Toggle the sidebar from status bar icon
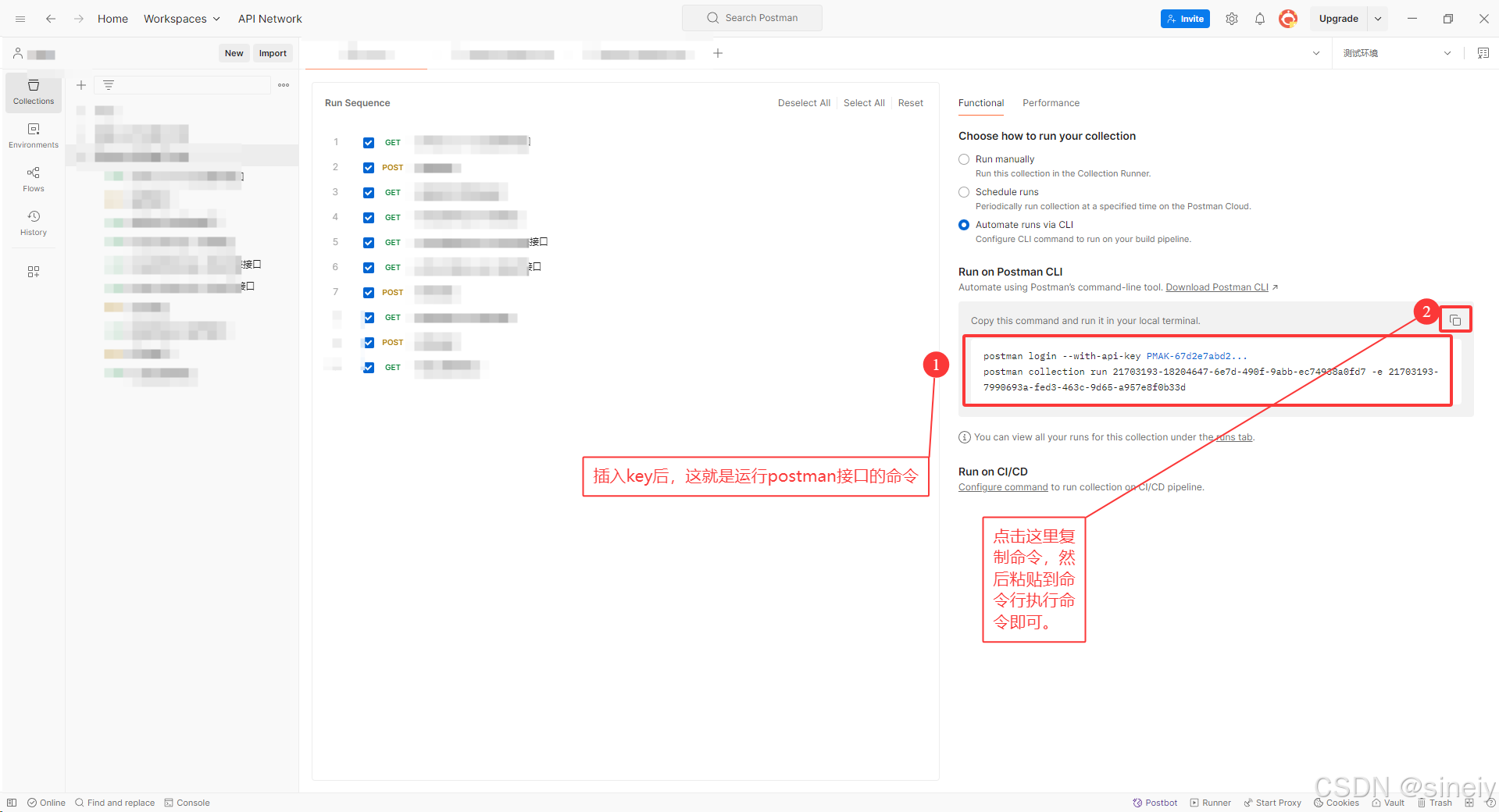 [x=12, y=803]
